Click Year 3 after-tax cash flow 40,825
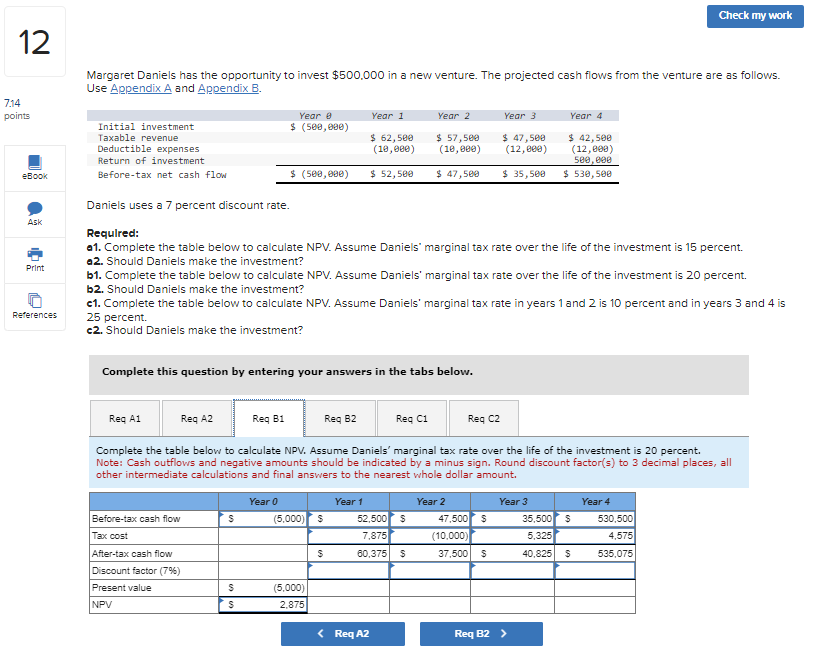 point(513,554)
